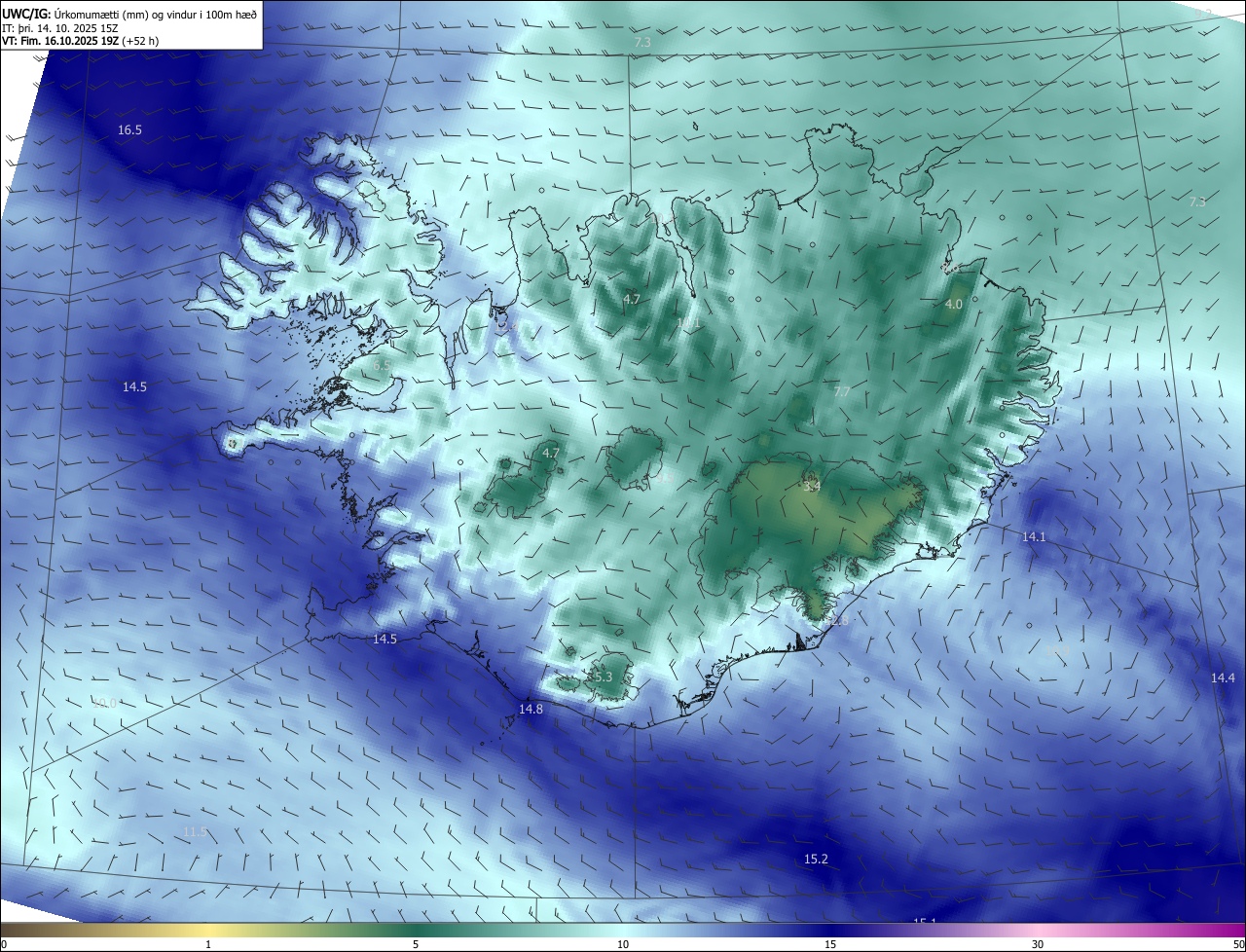Screen dimensions: 1246x952
Task: Click the 3.4 value over the glacier
Action: click(x=812, y=487)
